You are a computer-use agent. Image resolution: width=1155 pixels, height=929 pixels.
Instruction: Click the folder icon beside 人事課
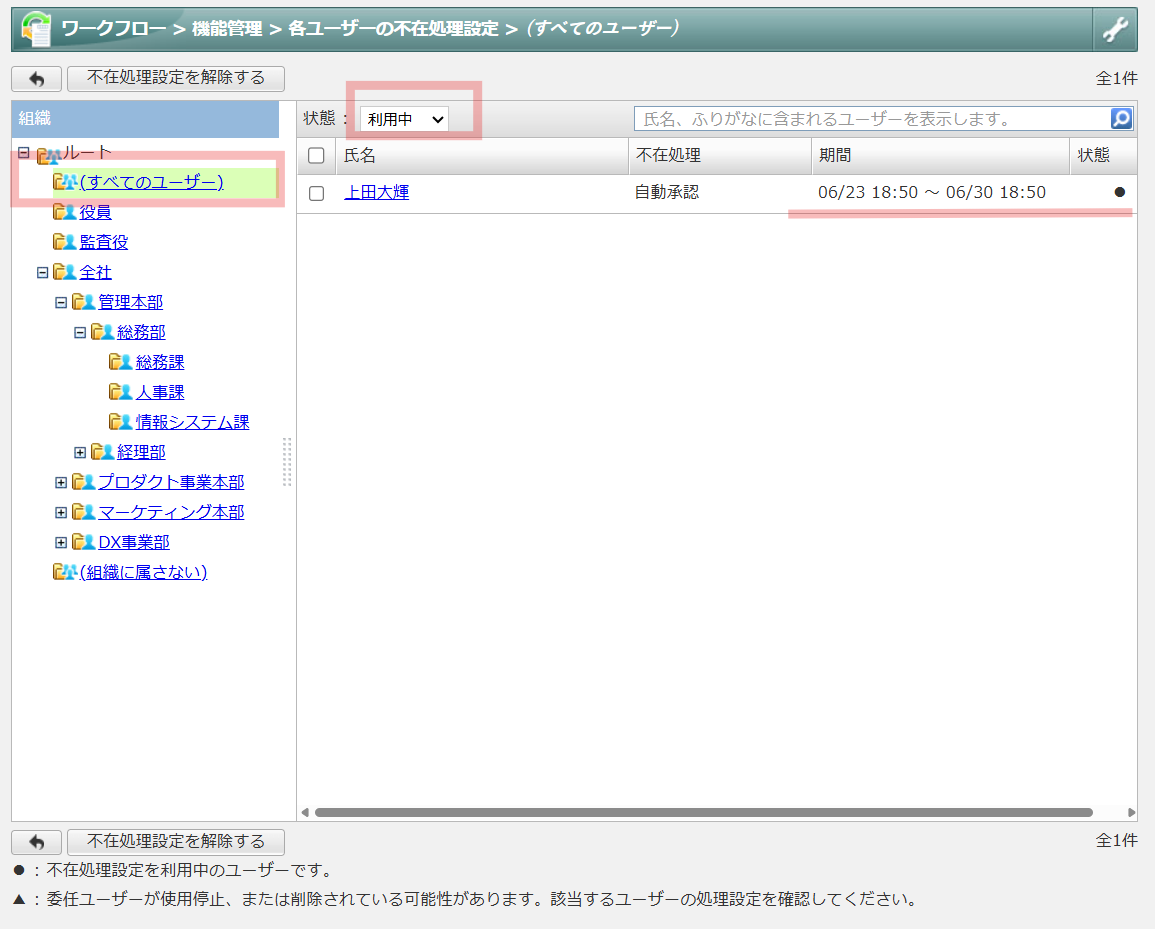tap(121, 392)
